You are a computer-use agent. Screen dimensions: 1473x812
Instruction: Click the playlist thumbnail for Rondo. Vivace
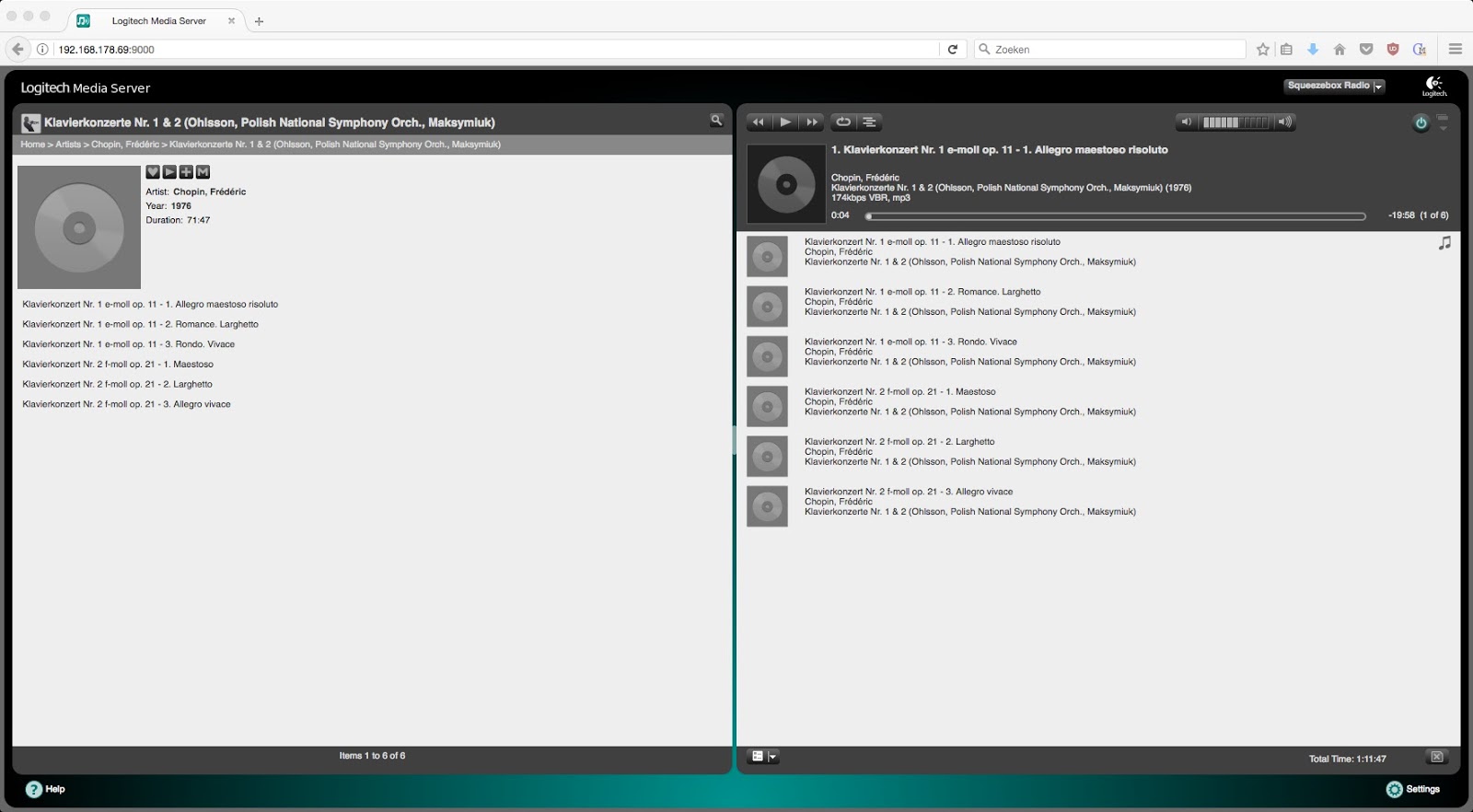point(767,356)
